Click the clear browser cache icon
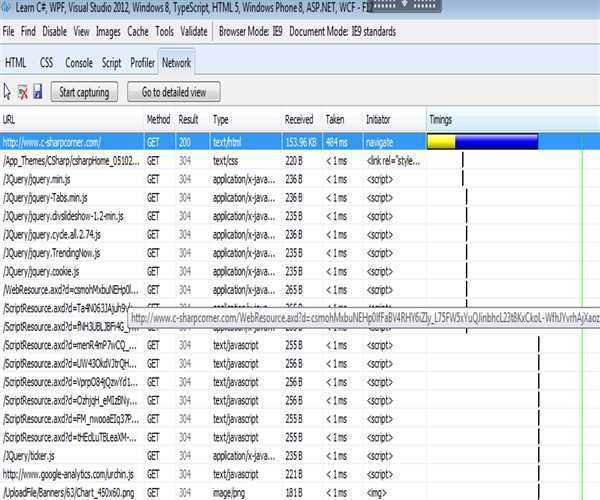Viewport: 600px width, 500px height. point(22,92)
